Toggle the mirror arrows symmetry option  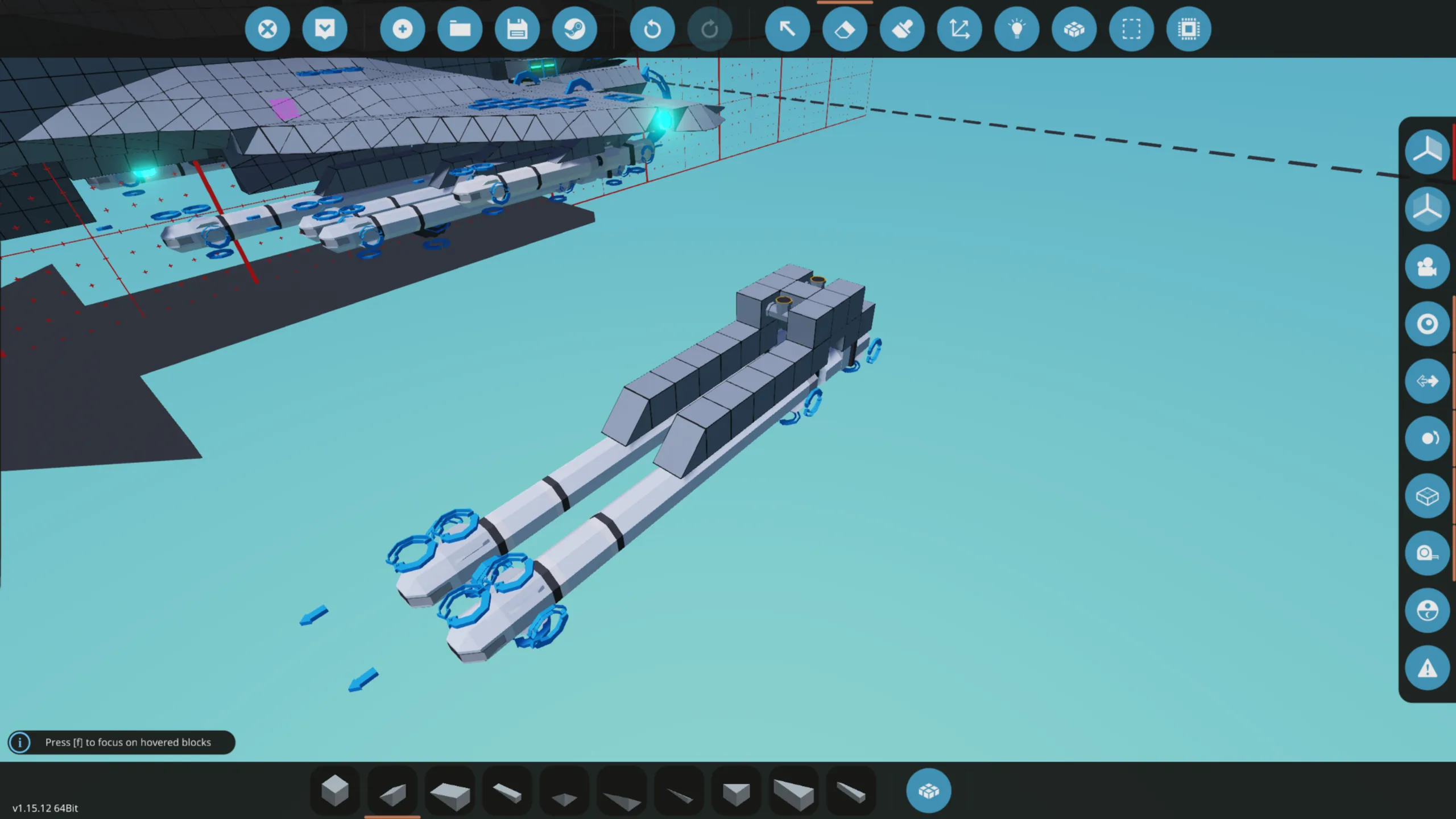pyautogui.click(x=1426, y=381)
